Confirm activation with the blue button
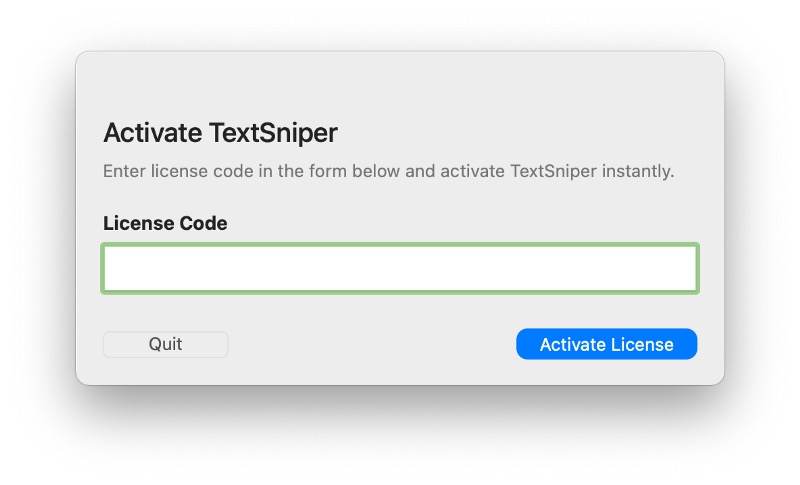Screen dimensions: 800x485 [x=607, y=344]
